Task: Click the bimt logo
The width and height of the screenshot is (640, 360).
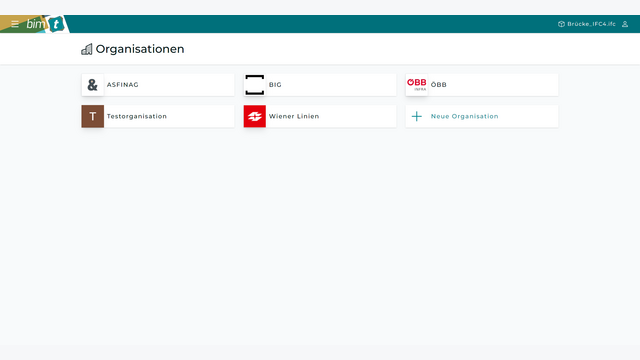Action: 45,24
